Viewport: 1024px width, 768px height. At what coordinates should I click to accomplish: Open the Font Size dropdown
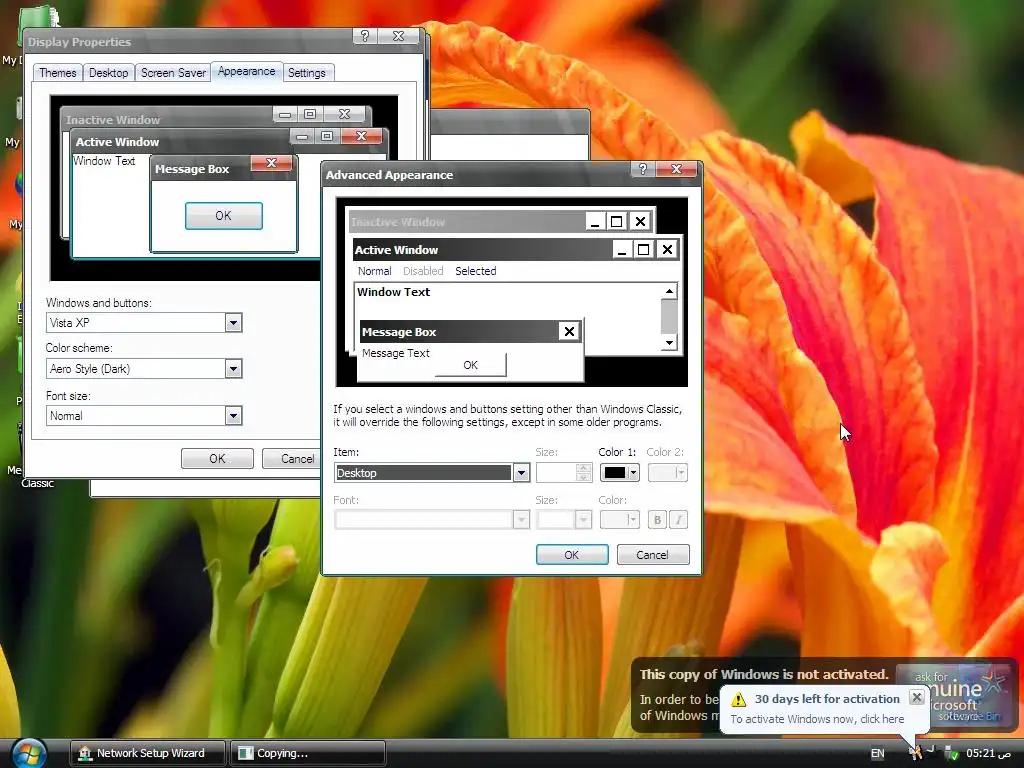pos(564,520)
